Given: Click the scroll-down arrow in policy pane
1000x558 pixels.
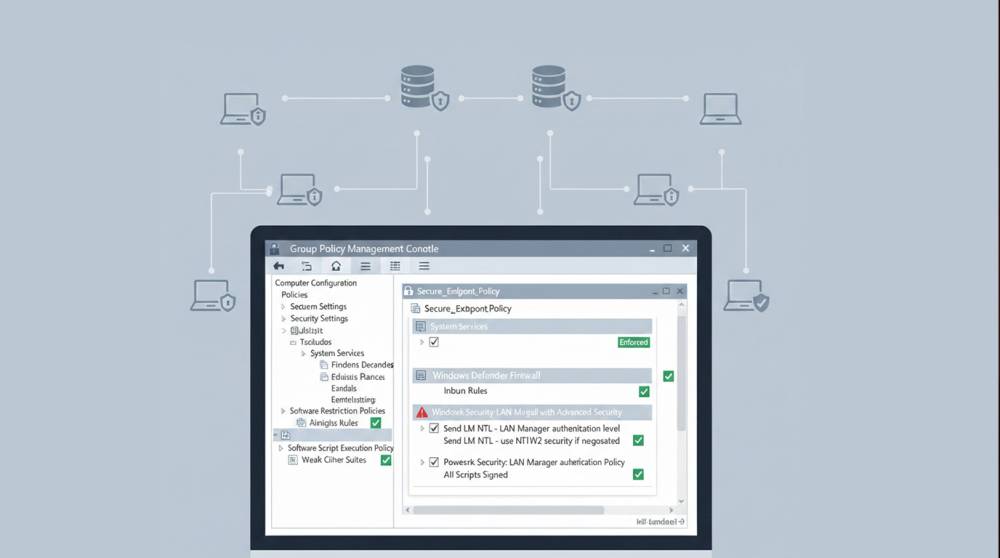Looking at the screenshot, I should (681, 501).
